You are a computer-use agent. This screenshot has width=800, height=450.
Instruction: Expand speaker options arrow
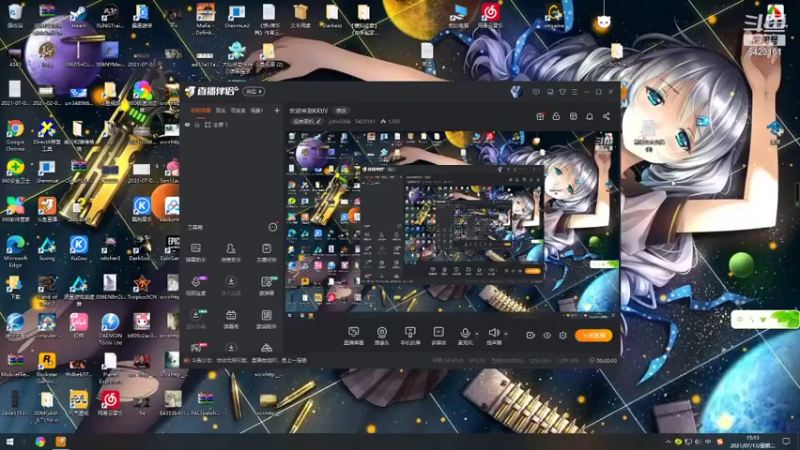pos(506,334)
